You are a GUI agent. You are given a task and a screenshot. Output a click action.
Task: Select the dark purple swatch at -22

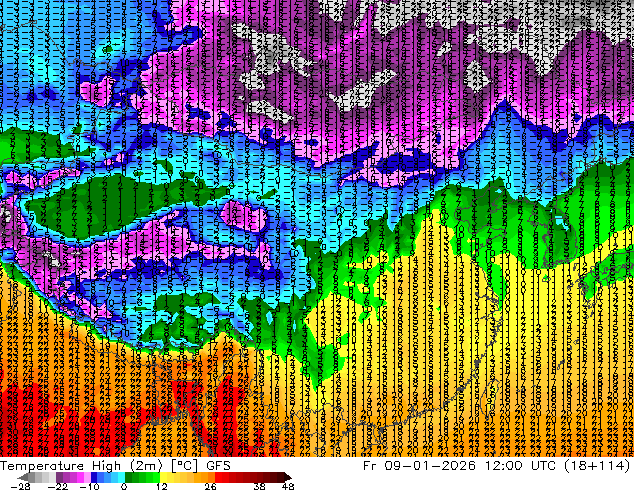pos(59,477)
